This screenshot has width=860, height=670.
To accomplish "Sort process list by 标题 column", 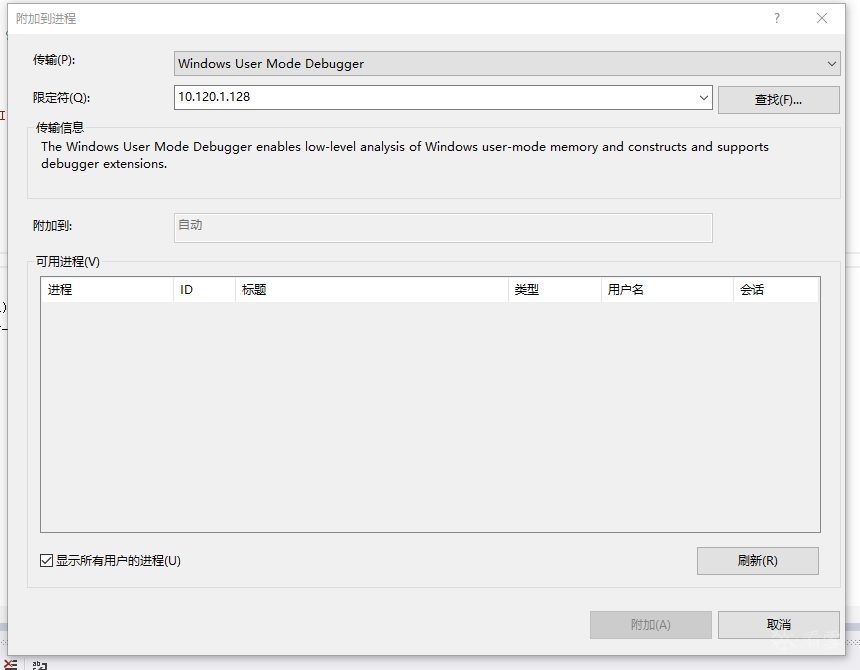I will 372,289.
